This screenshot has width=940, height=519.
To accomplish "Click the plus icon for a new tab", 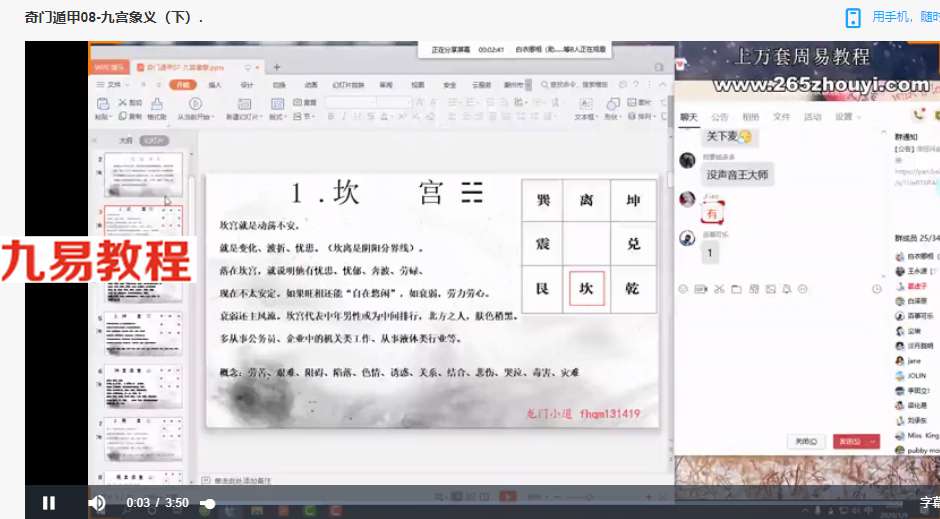I will point(276,67).
